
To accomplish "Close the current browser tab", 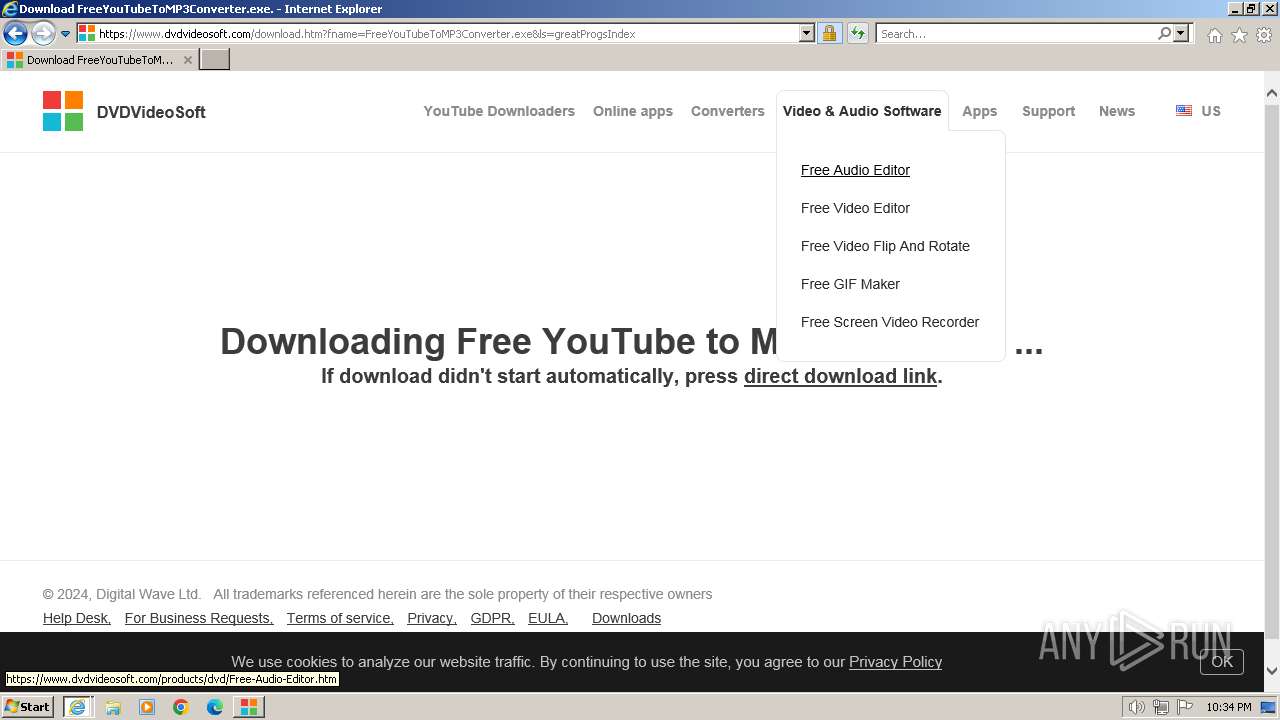I will click(187, 60).
